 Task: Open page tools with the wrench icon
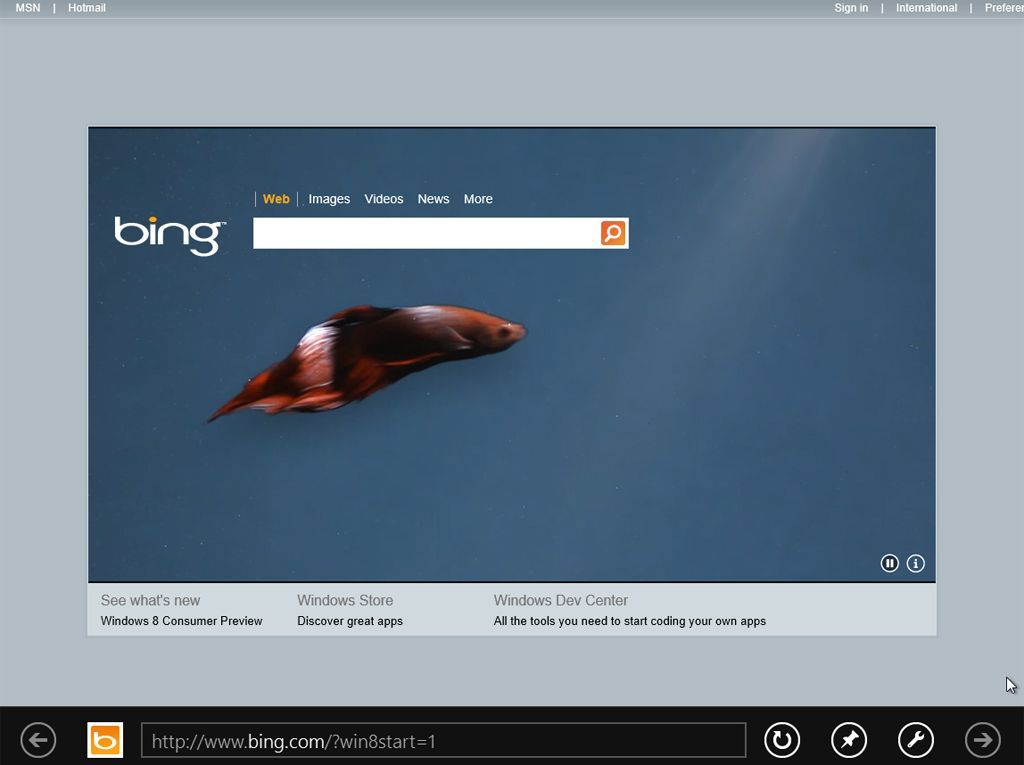click(916, 740)
